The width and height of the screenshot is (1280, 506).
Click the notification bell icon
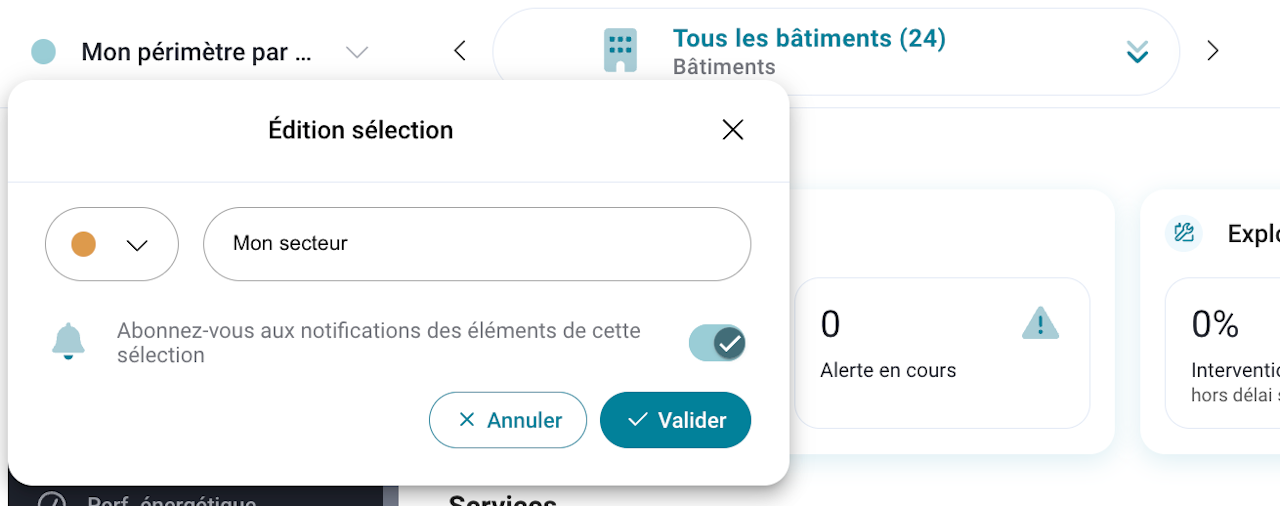(68, 342)
